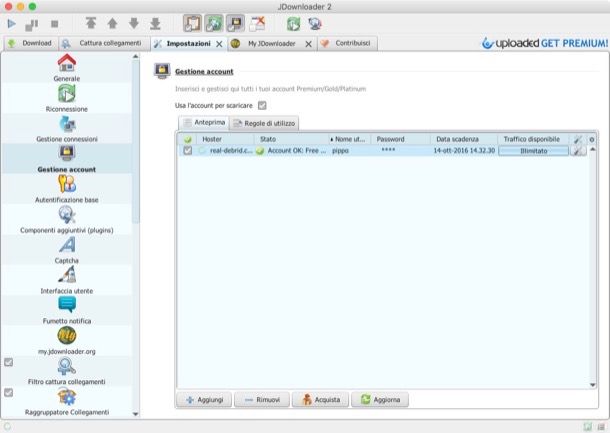The image size is (610, 433).
Task: Switch to Cattura collegamenti tab
Action: coord(104,43)
